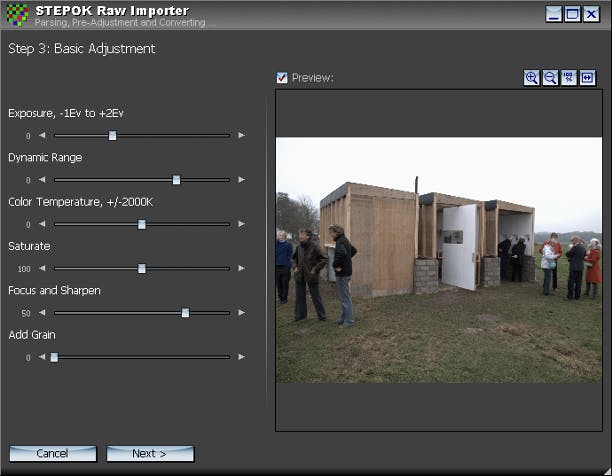Decrease Color Temperature with left arrow
Viewport: 612px width, 476px height.
point(42,224)
